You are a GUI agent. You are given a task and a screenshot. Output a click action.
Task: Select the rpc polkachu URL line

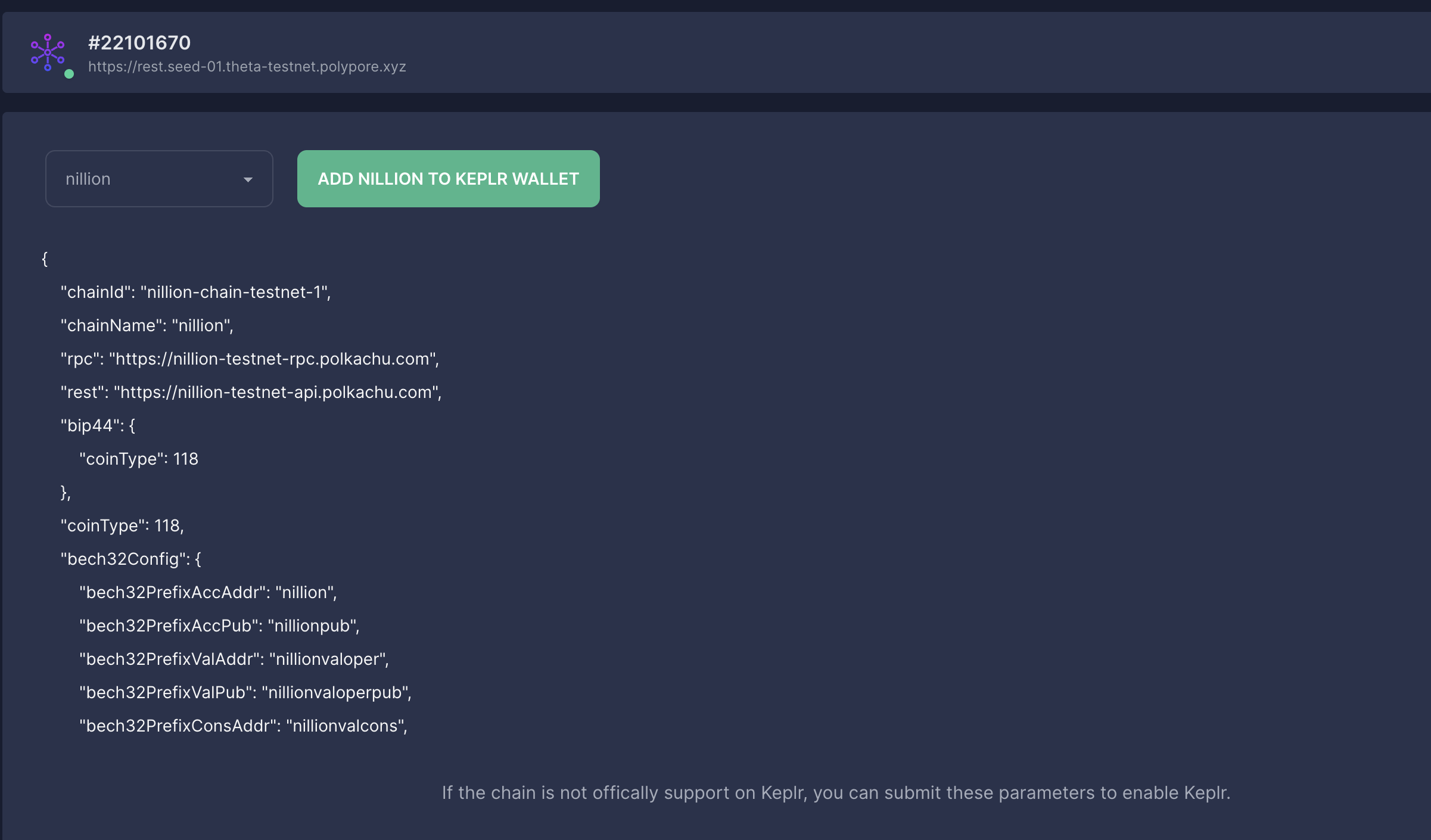pos(250,359)
